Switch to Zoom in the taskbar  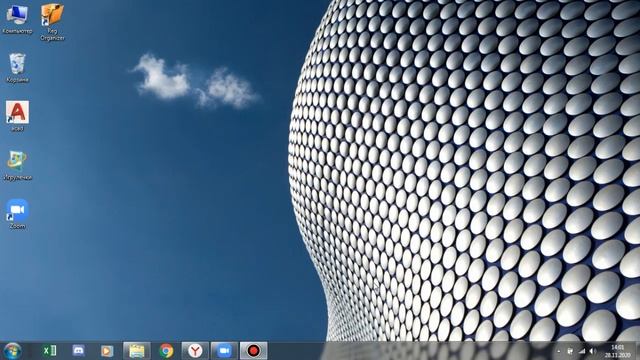click(224, 351)
